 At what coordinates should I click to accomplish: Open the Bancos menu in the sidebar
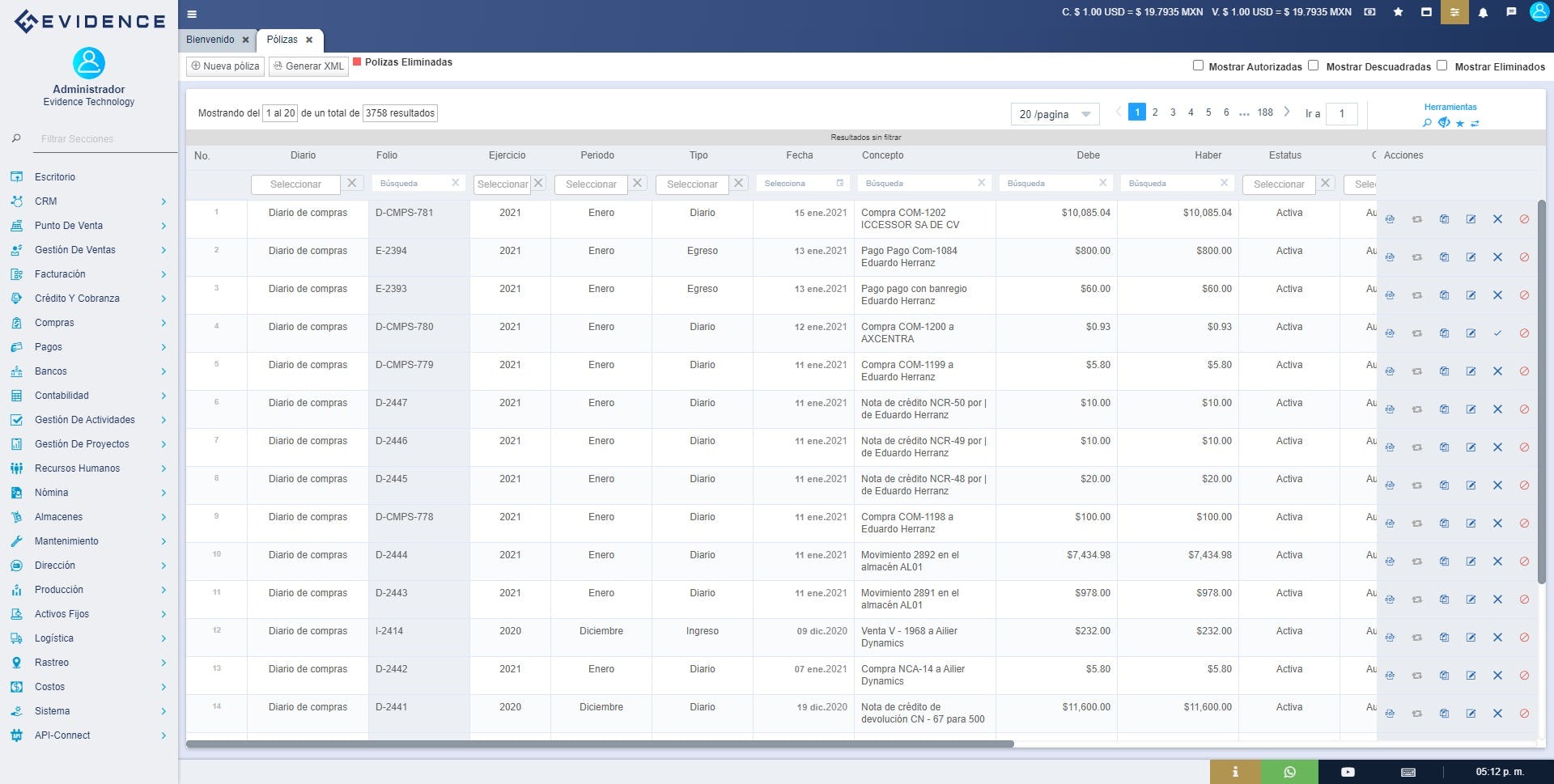(50, 371)
